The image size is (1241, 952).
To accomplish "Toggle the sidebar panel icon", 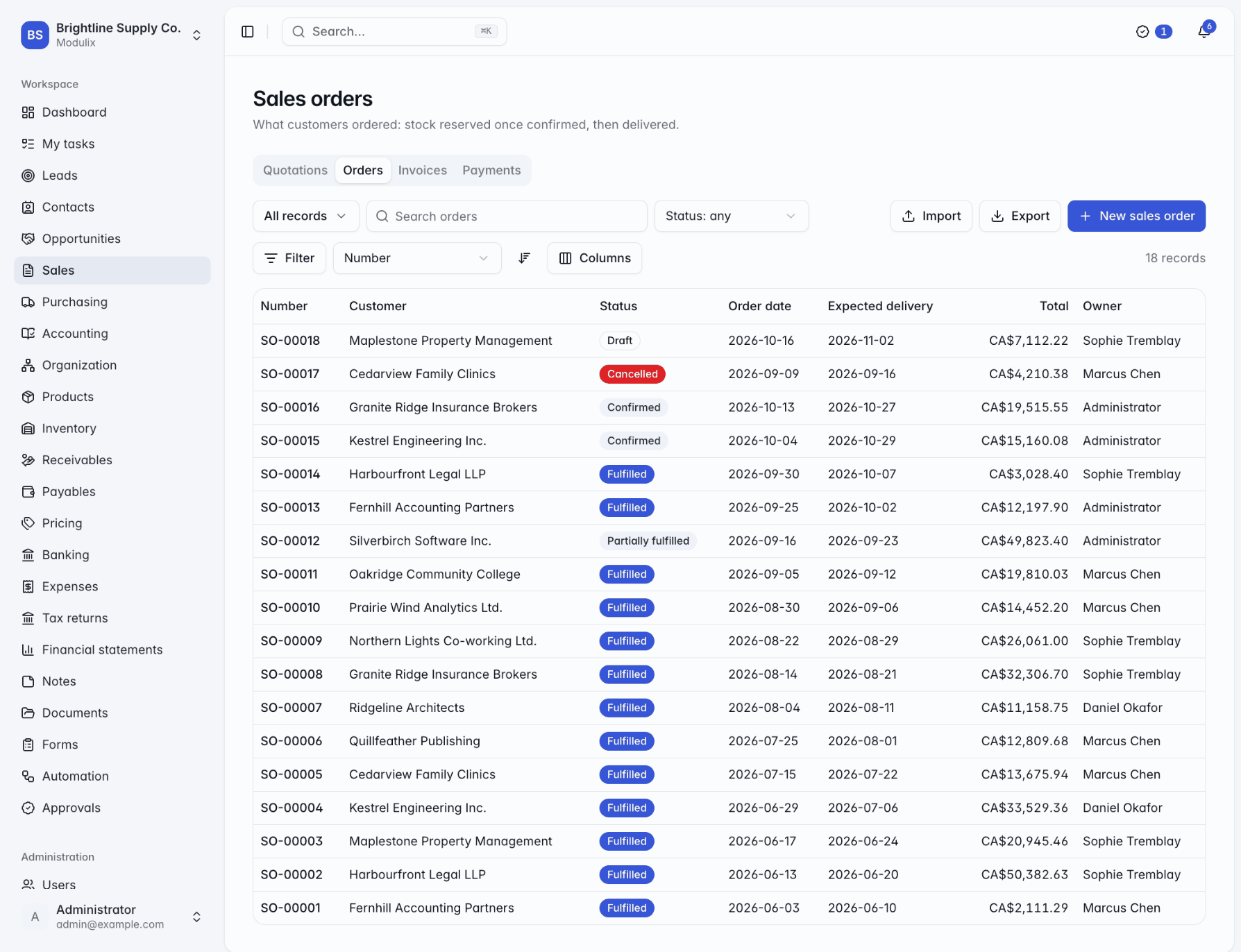I will click(248, 32).
